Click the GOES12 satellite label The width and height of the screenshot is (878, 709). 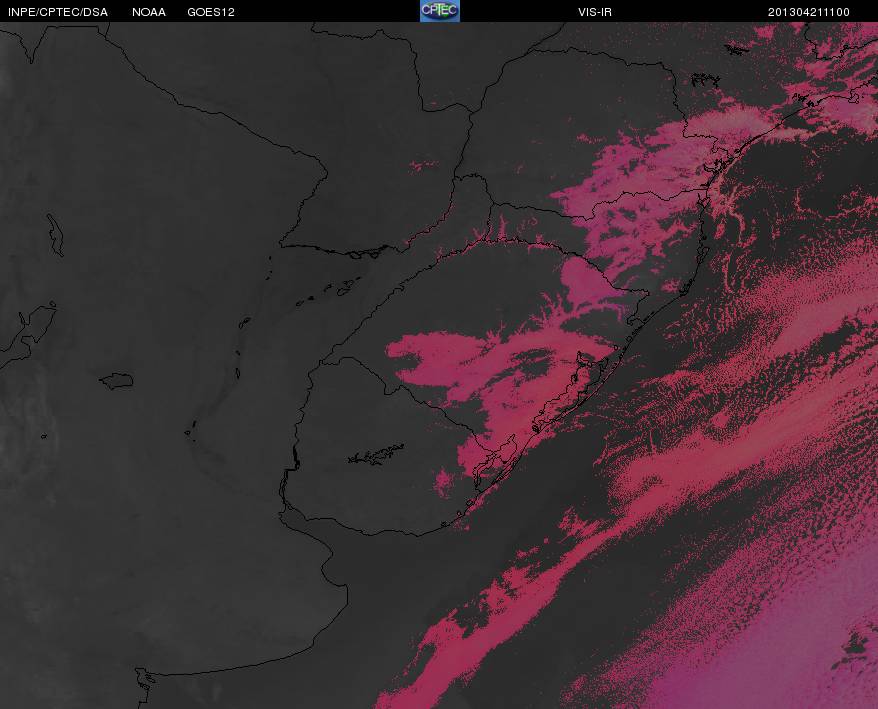coord(211,12)
